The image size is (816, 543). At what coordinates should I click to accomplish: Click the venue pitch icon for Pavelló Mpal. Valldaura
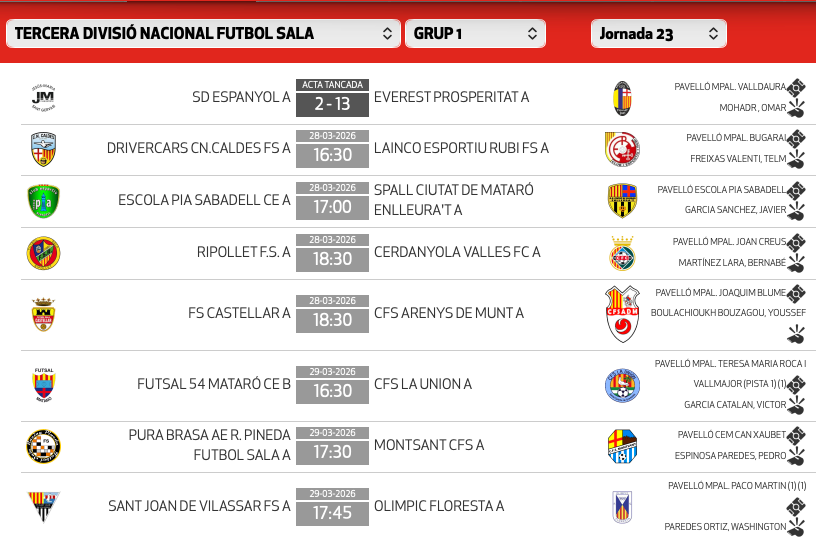(x=797, y=87)
